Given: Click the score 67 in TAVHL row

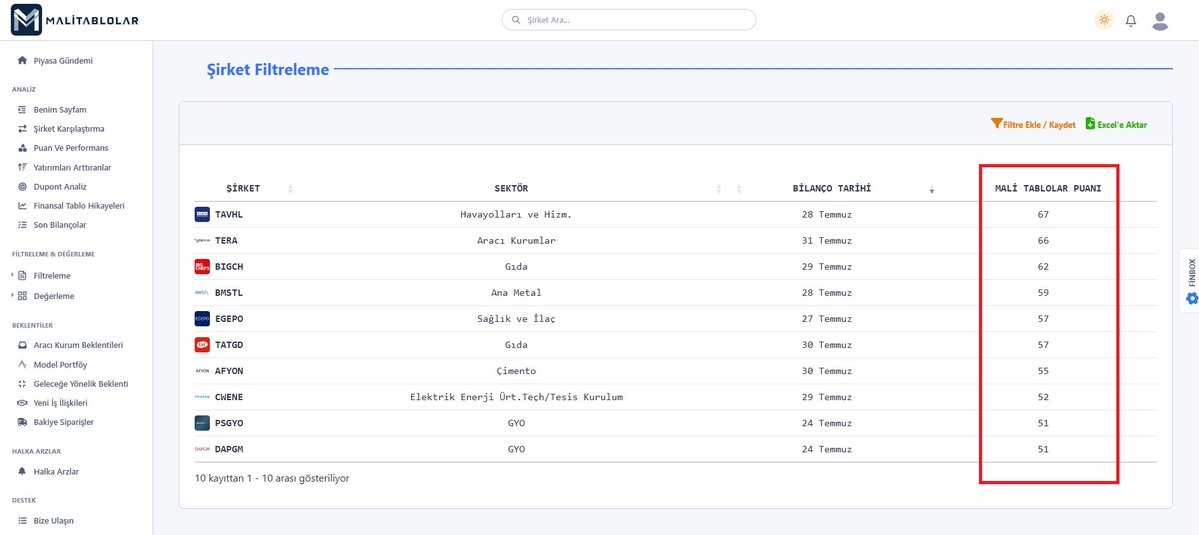Looking at the screenshot, I should [x=1043, y=215].
